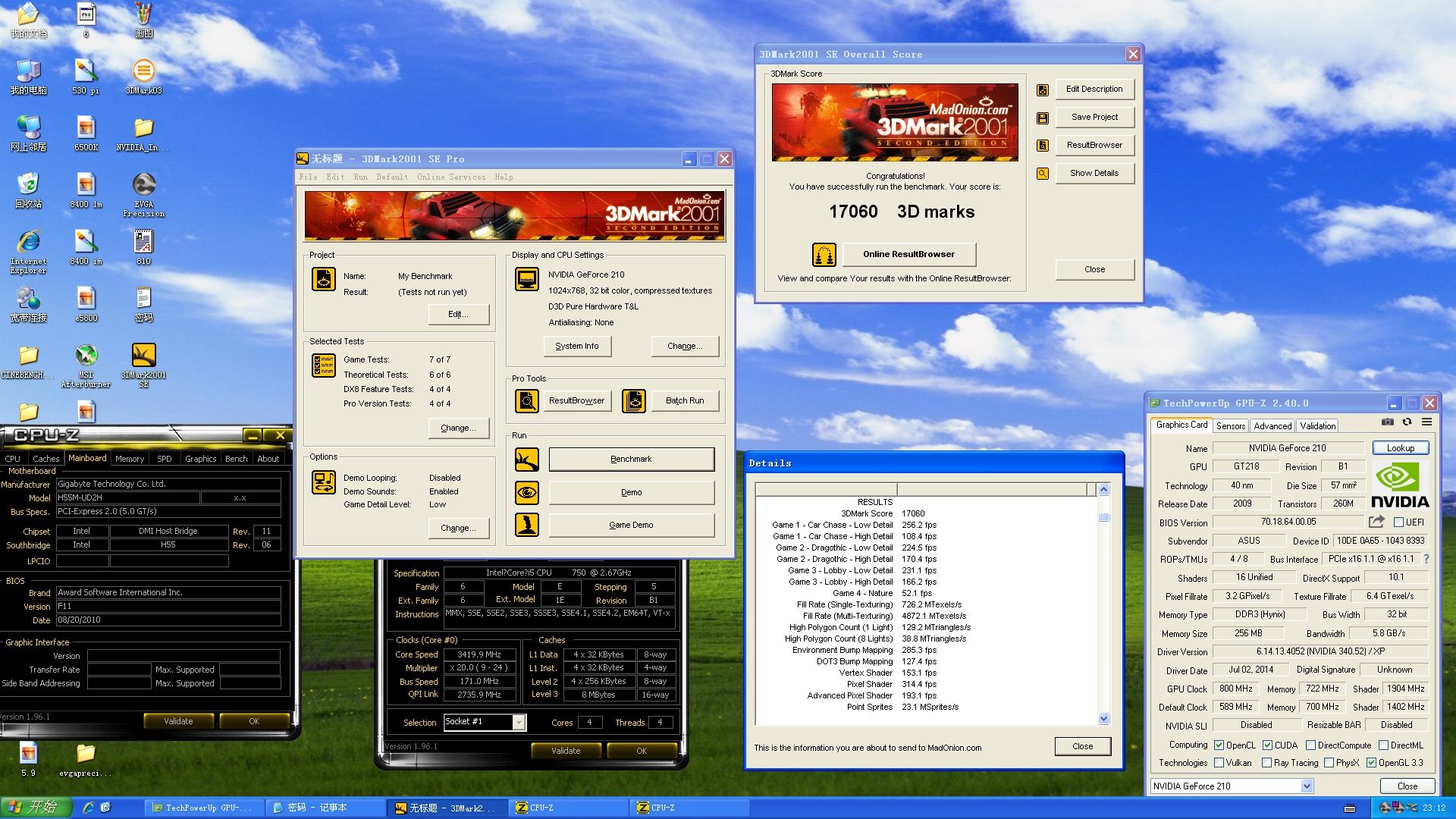This screenshot has height=819, width=1456.
Task: Click the Display and CPU Settings monitor icon
Action: tap(527, 279)
